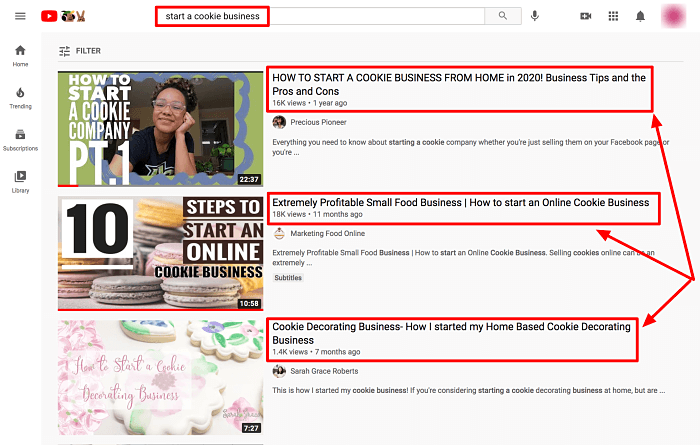Open thumbnail 'How to Start a Cookie Decorating Business'
This screenshot has width=700, height=445.
160,377
